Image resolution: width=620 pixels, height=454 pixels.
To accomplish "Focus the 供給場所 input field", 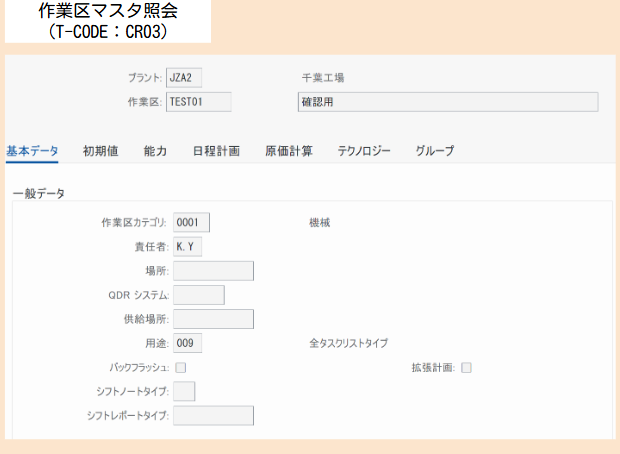I will coord(214,319).
